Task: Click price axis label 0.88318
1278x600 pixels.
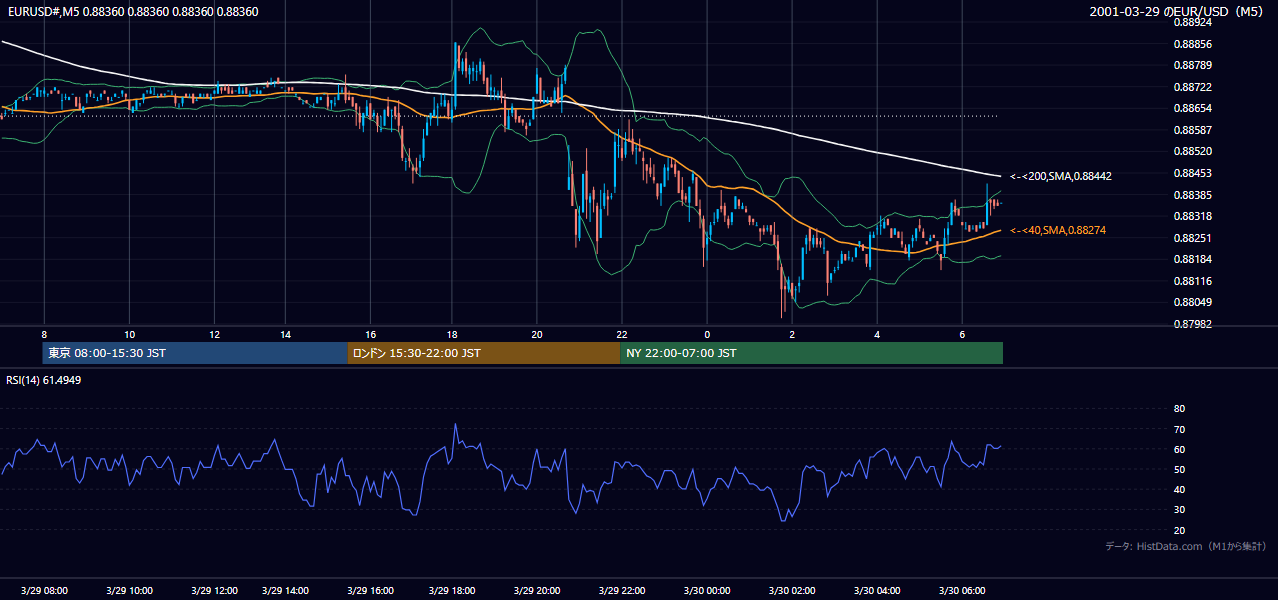Action: point(1193,216)
